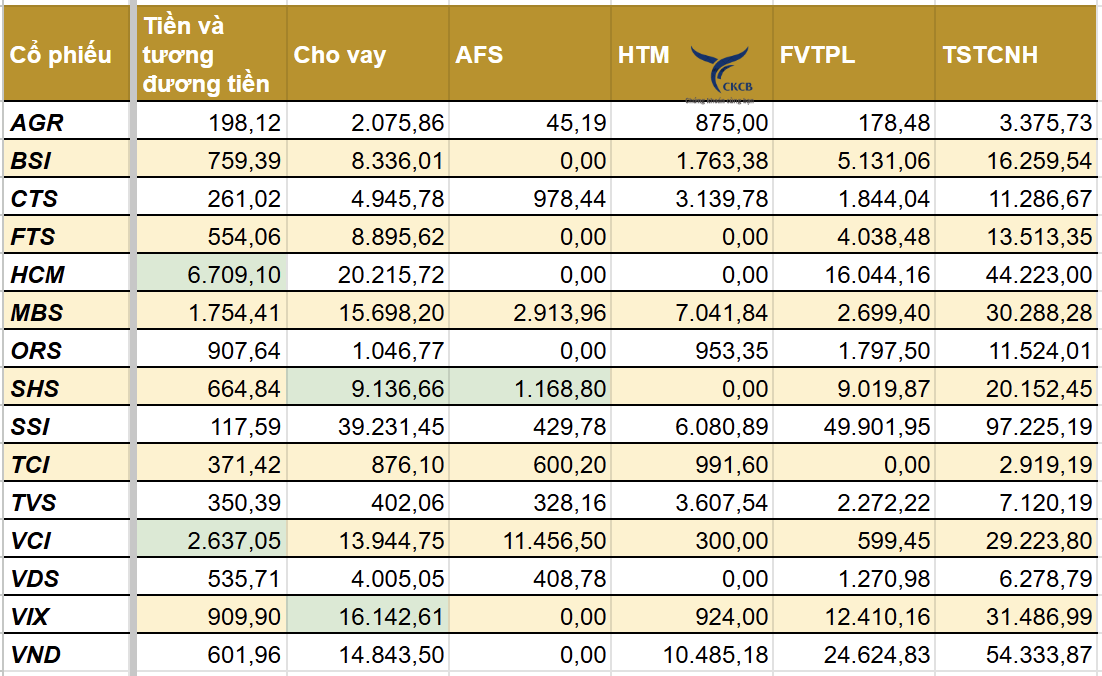Click the FVTPL column header
The height and width of the screenshot is (676, 1102).
point(818,55)
